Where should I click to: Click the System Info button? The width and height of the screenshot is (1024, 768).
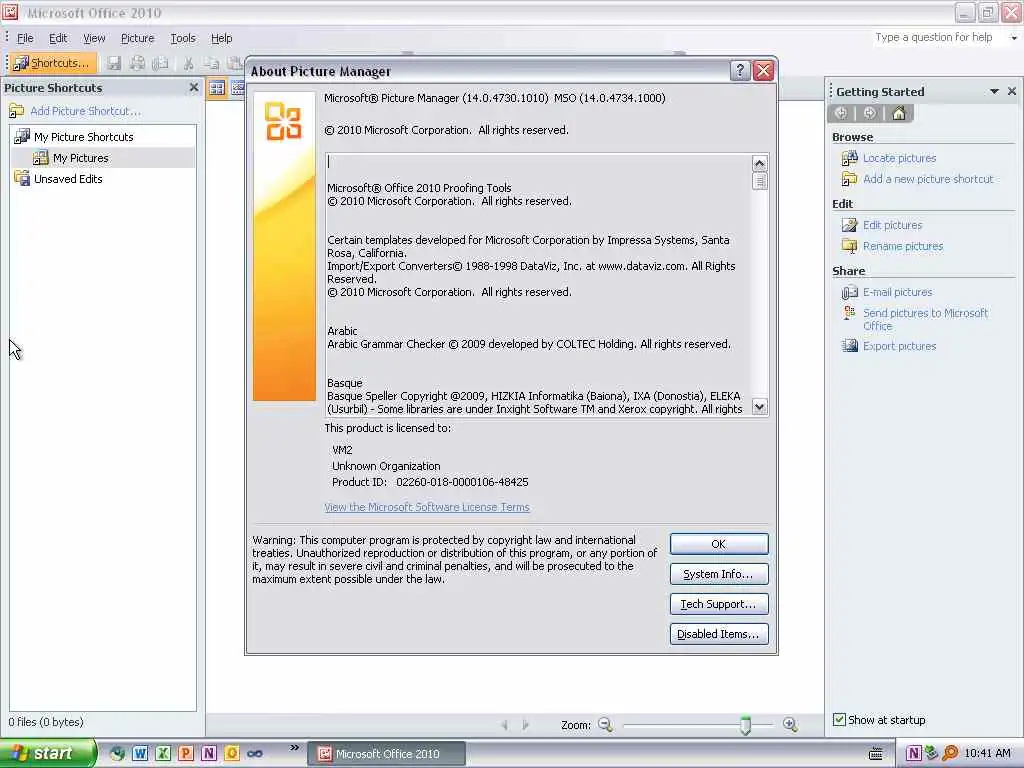tap(719, 574)
